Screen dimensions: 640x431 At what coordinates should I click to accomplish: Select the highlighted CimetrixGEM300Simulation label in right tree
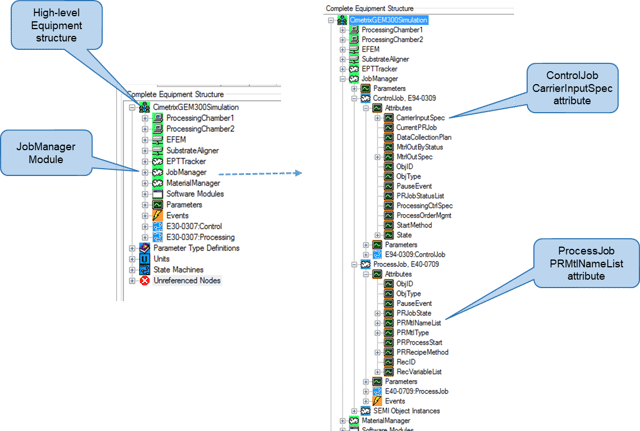(388, 20)
